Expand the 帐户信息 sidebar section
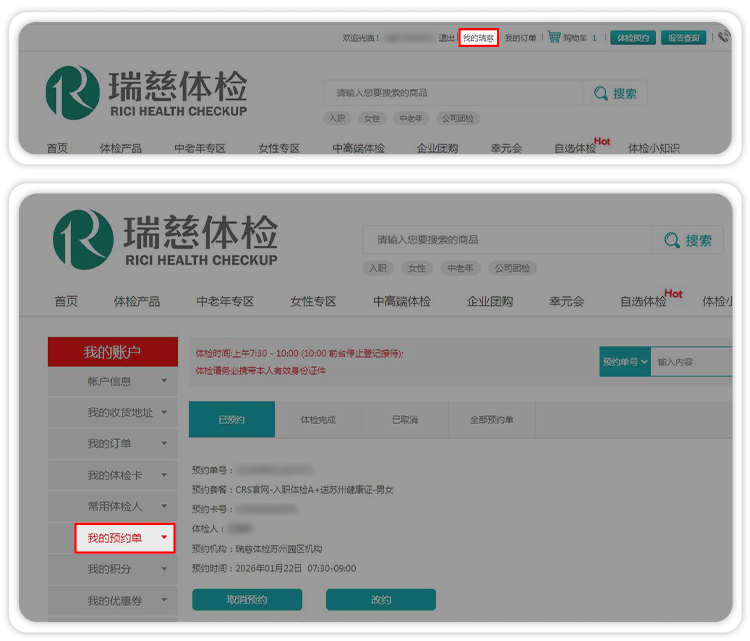750x641 pixels. tap(164, 381)
